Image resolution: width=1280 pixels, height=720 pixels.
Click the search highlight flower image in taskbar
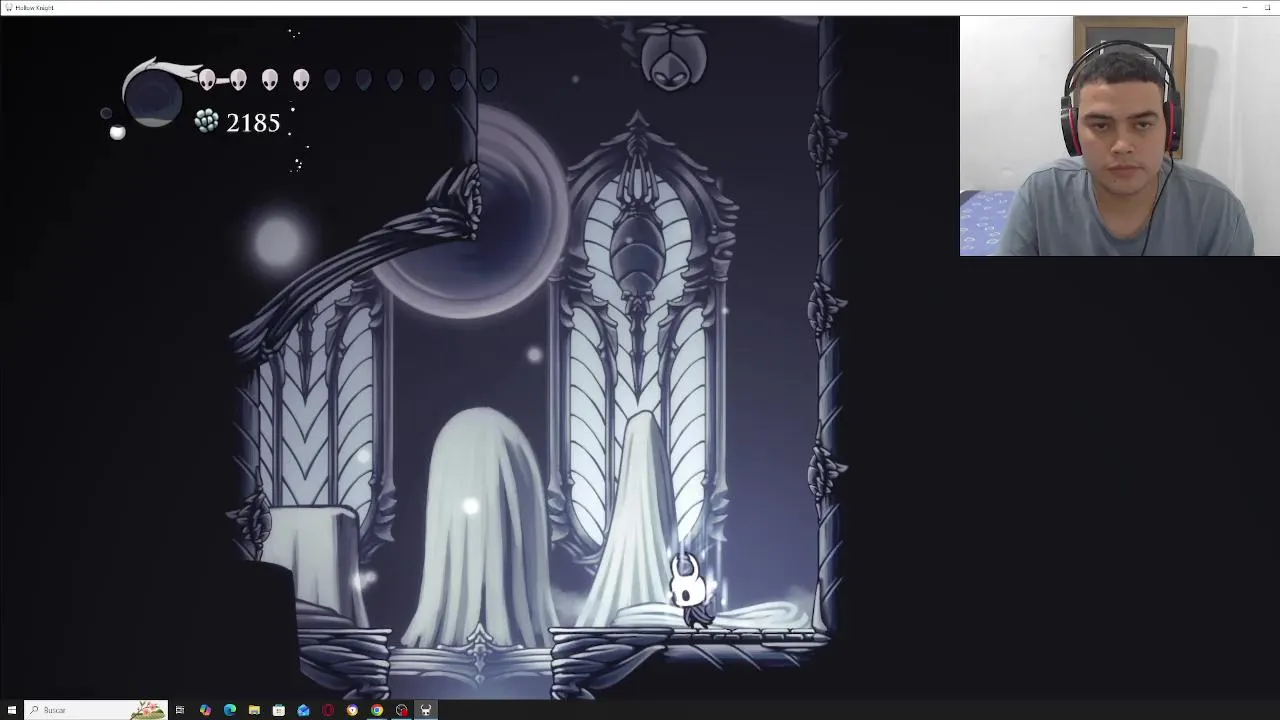pyautogui.click(x=147, y=710)
